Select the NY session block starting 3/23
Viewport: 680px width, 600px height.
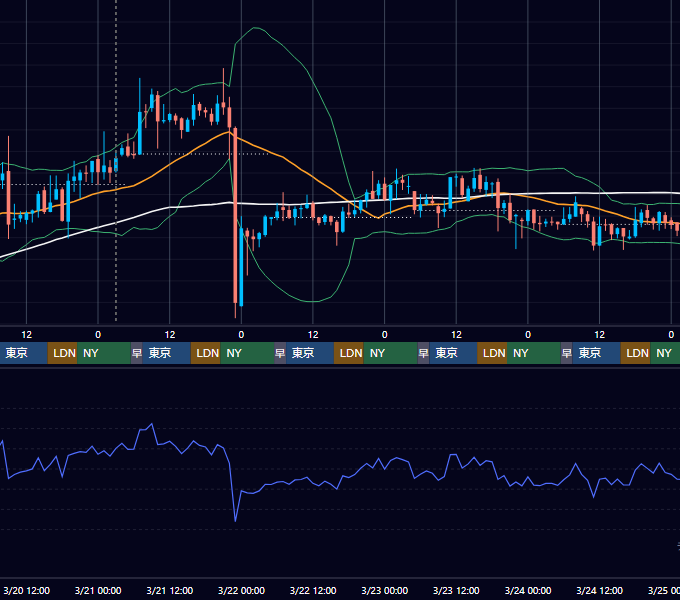tap(534, 353)
